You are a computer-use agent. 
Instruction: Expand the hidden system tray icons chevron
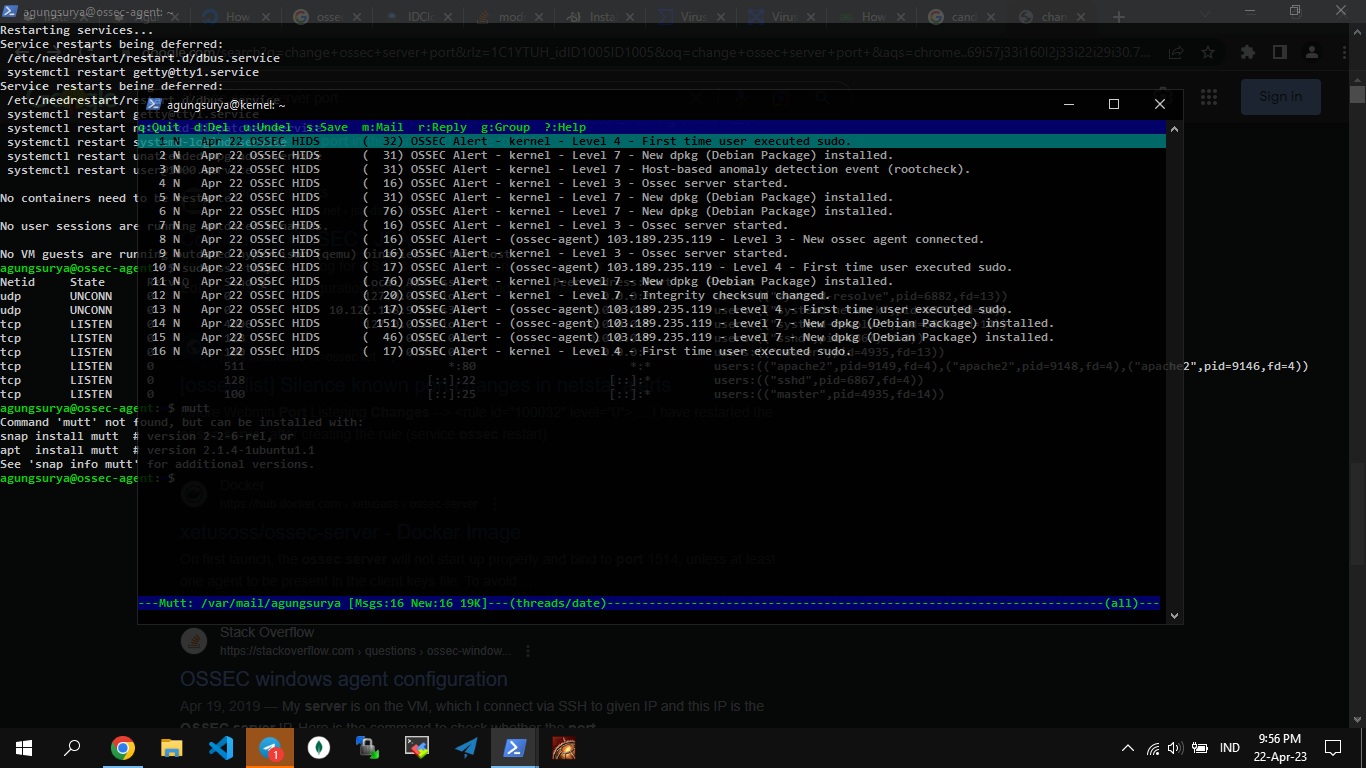(x=1128, y=748)
